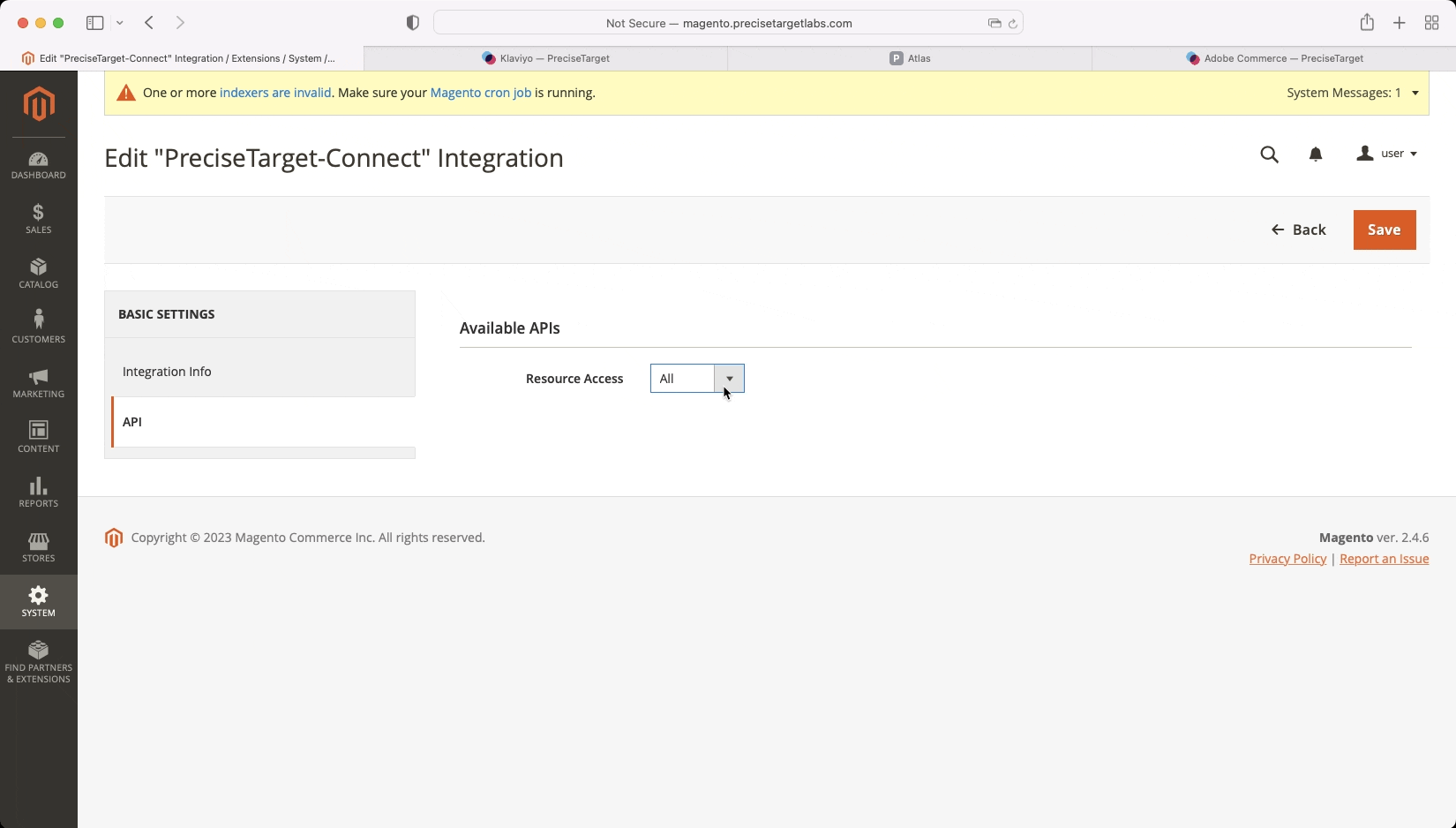This screenshot has height=828, width=1456.
Task: Reload the page
Action: tap(1013, 24)
